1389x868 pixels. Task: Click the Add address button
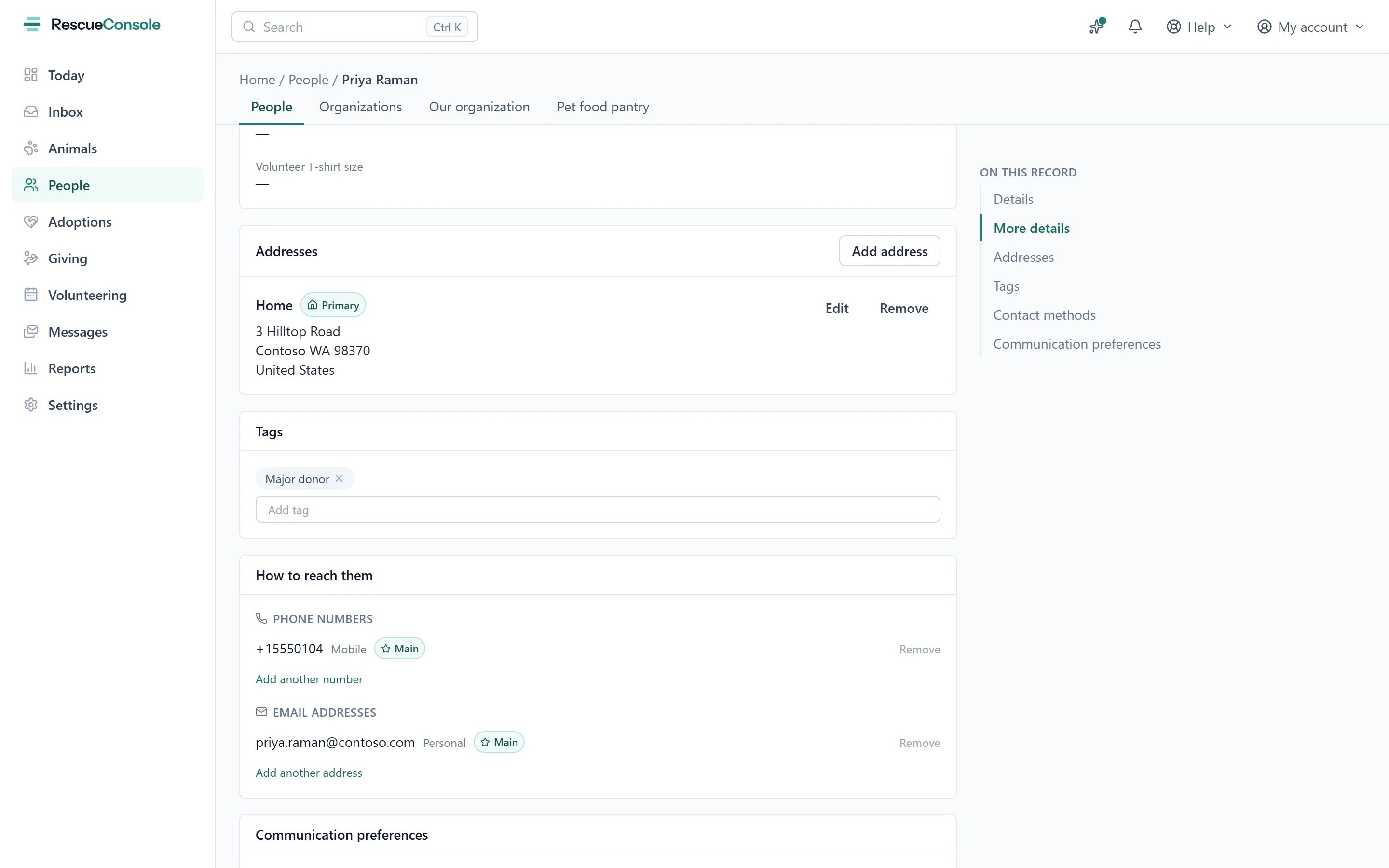pos(890,251)
